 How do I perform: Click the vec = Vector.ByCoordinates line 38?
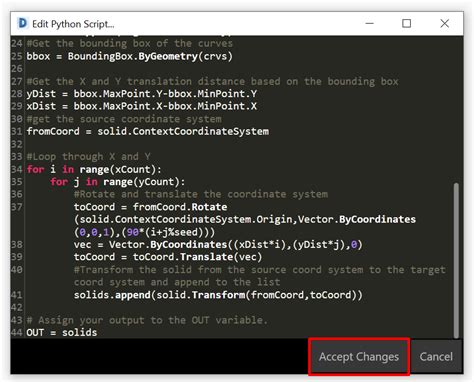tap(218, 245)
